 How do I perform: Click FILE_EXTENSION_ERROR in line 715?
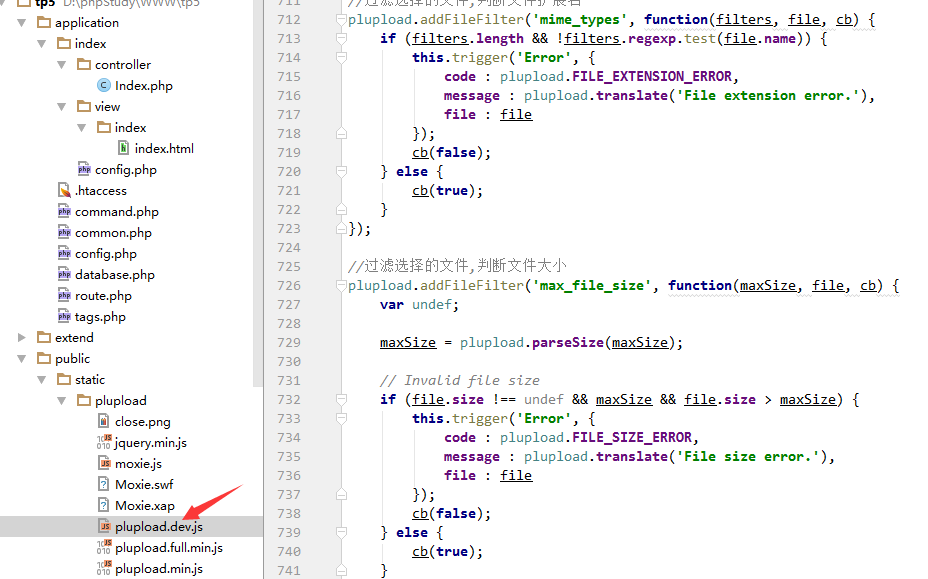pos(652,76)
